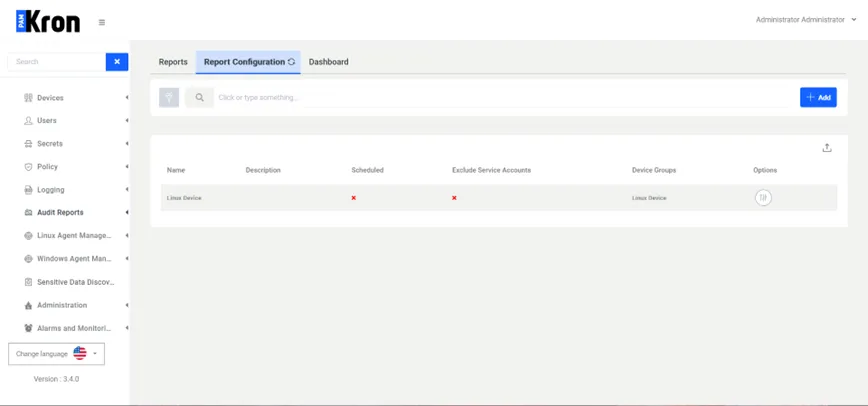
Task: Click the Exclude Service Accounts header
Action: [492, 170]
